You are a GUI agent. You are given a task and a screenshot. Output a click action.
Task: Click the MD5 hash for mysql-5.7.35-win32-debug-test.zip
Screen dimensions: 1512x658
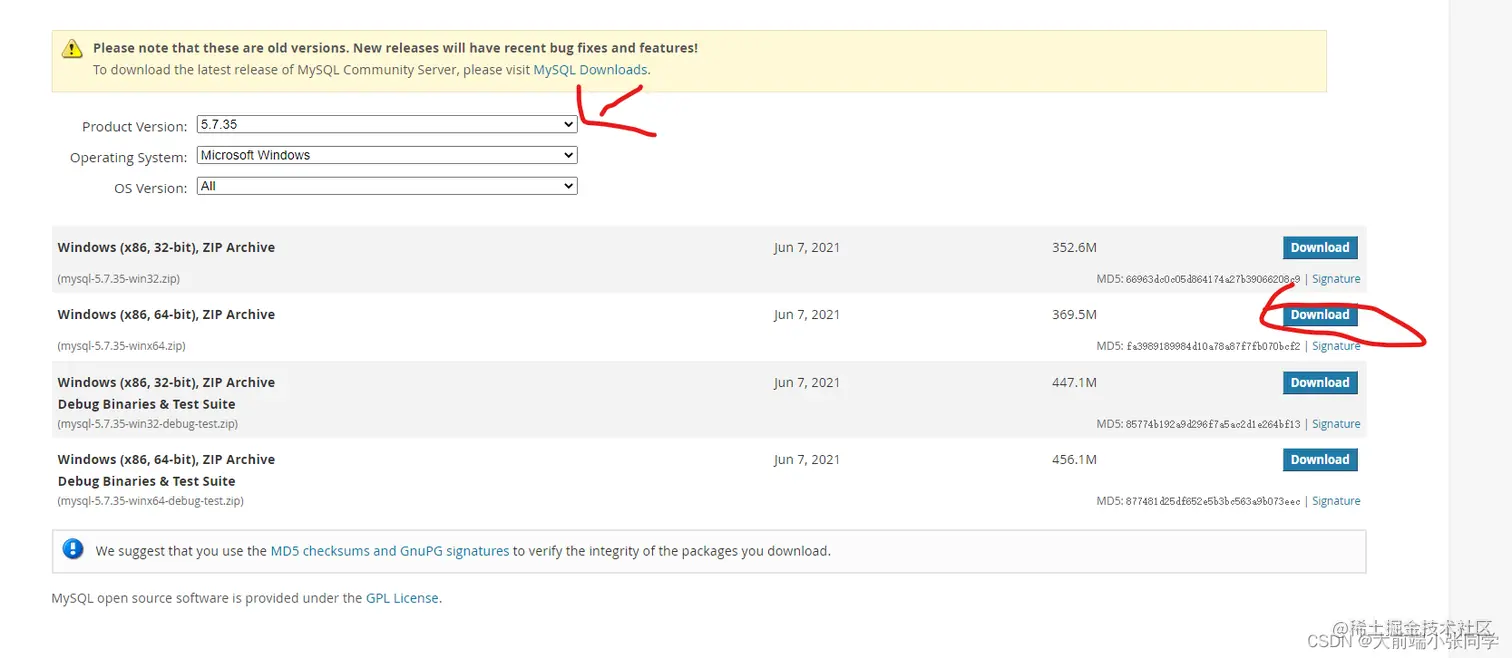[x=1213, y=424]
